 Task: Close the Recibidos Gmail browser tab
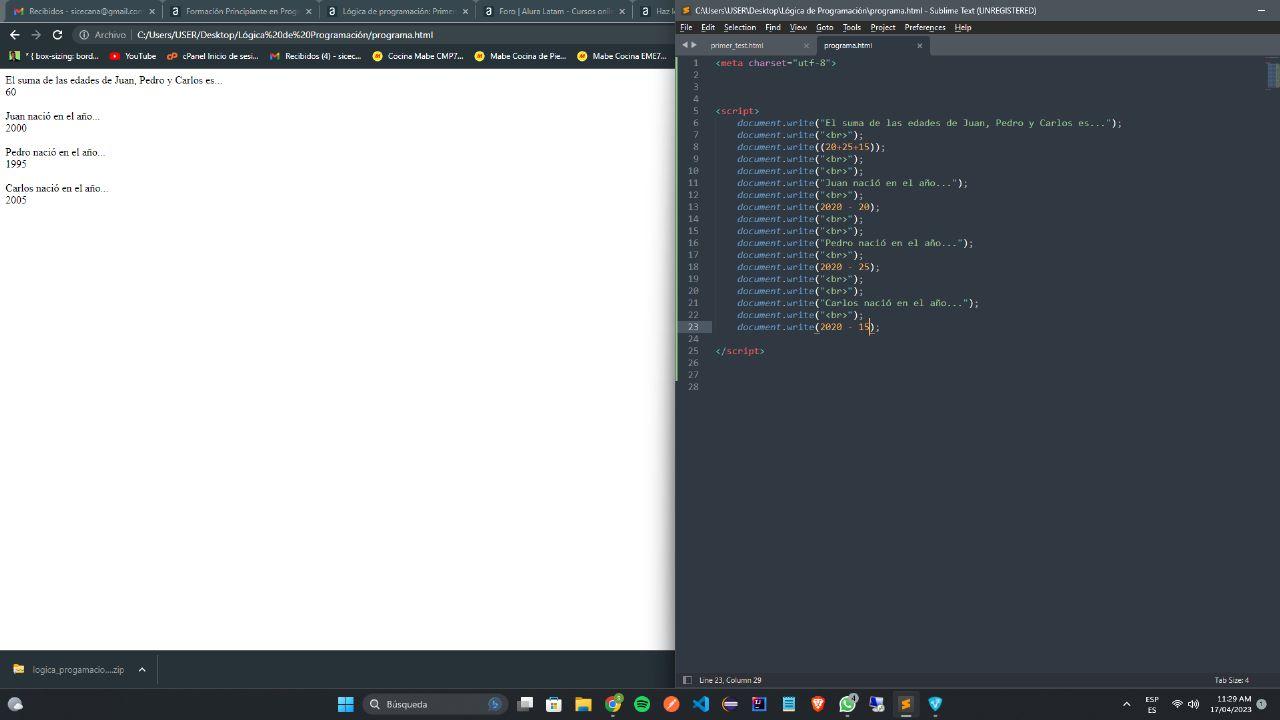(x=152, y=11)
